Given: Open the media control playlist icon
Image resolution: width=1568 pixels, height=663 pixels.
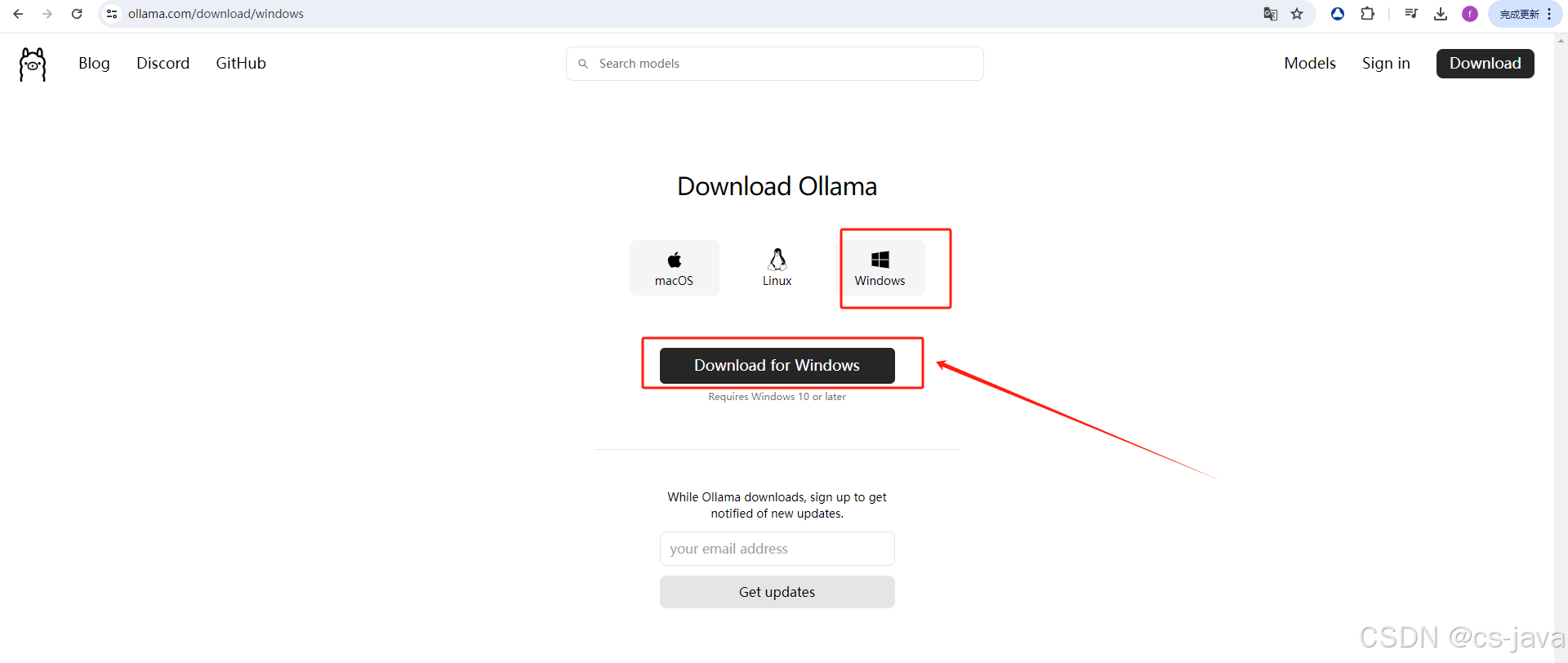Looking at the screenshot, I should click(x=1411, y=14).
